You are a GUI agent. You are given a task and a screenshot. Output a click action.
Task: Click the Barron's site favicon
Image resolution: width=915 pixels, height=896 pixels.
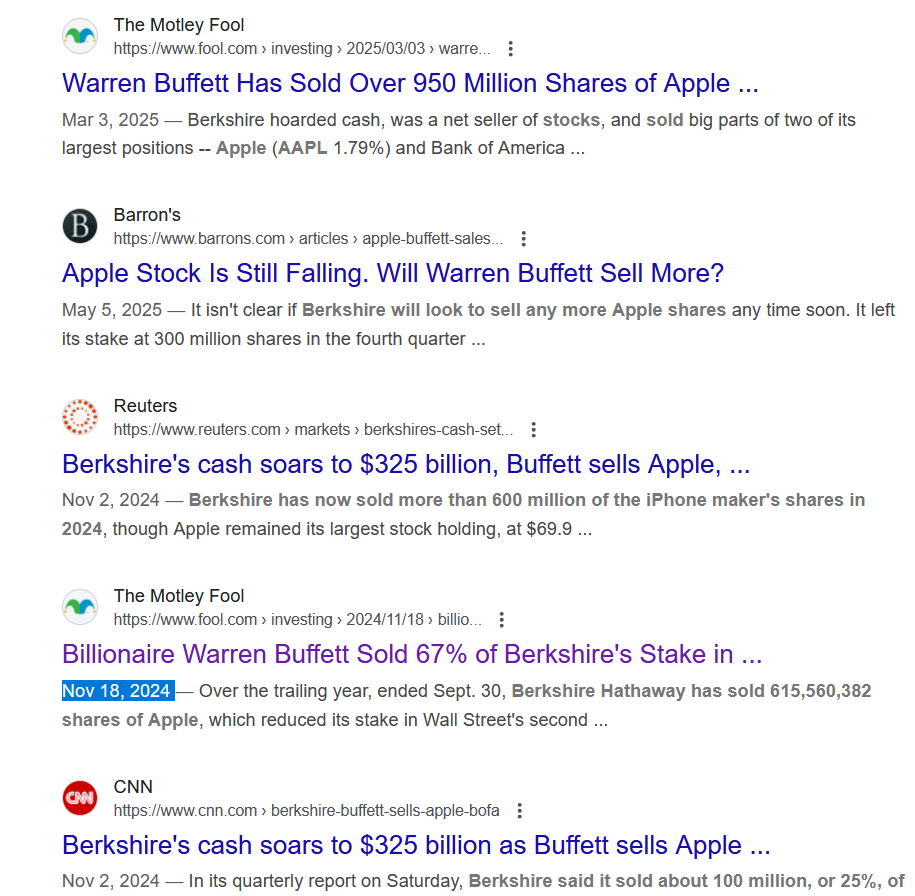click(80, 227)
